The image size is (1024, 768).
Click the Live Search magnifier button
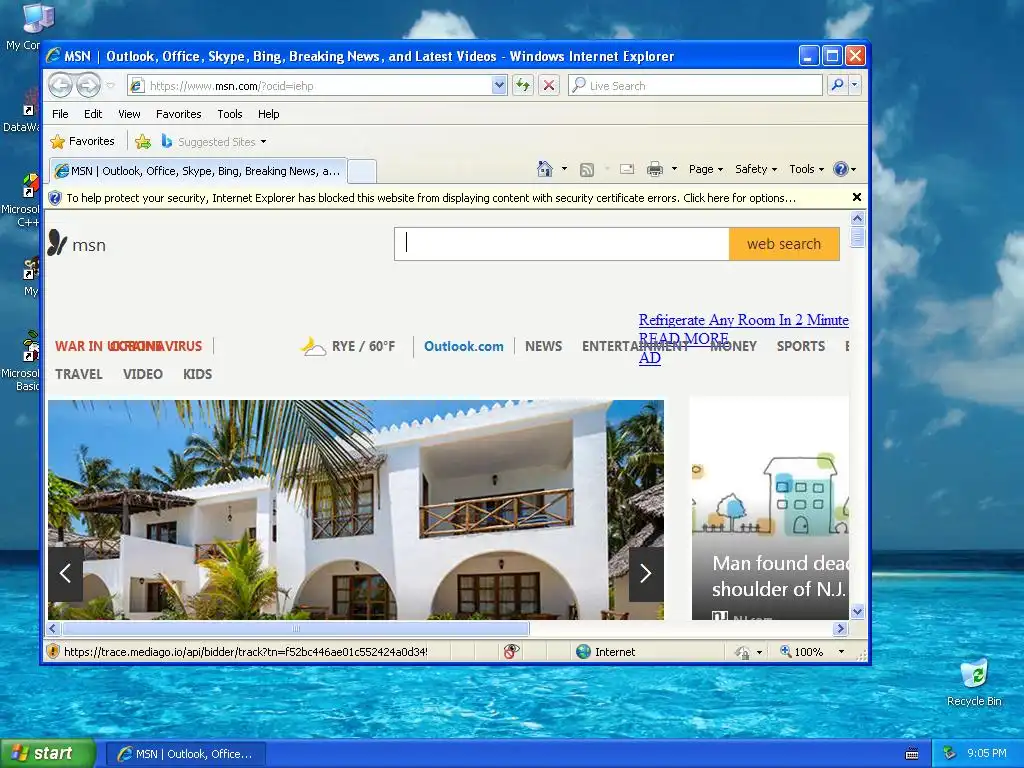click(x=837, y=86)
